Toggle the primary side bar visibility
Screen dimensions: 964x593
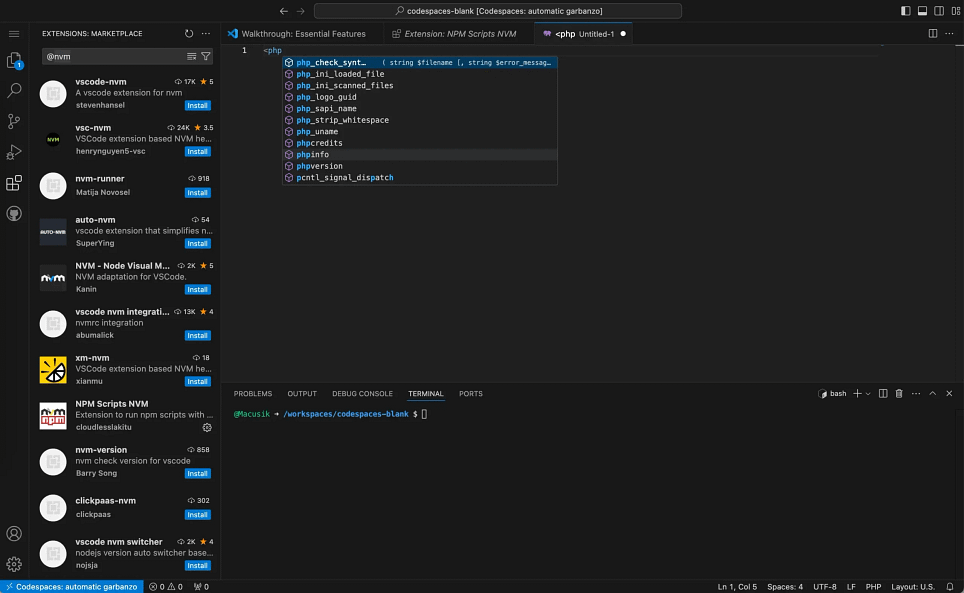(x=906, y=11)
